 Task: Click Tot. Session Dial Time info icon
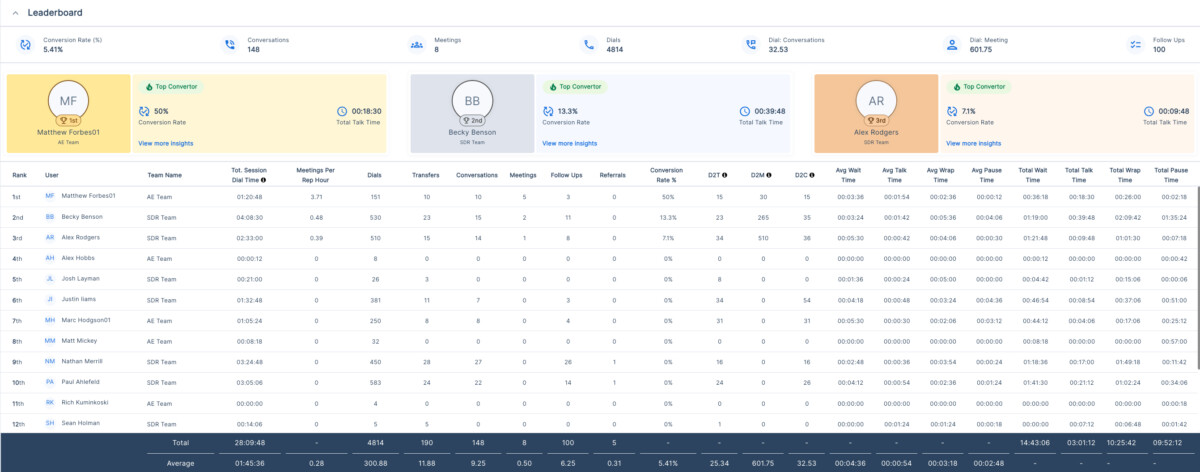[x=263, y=180]
